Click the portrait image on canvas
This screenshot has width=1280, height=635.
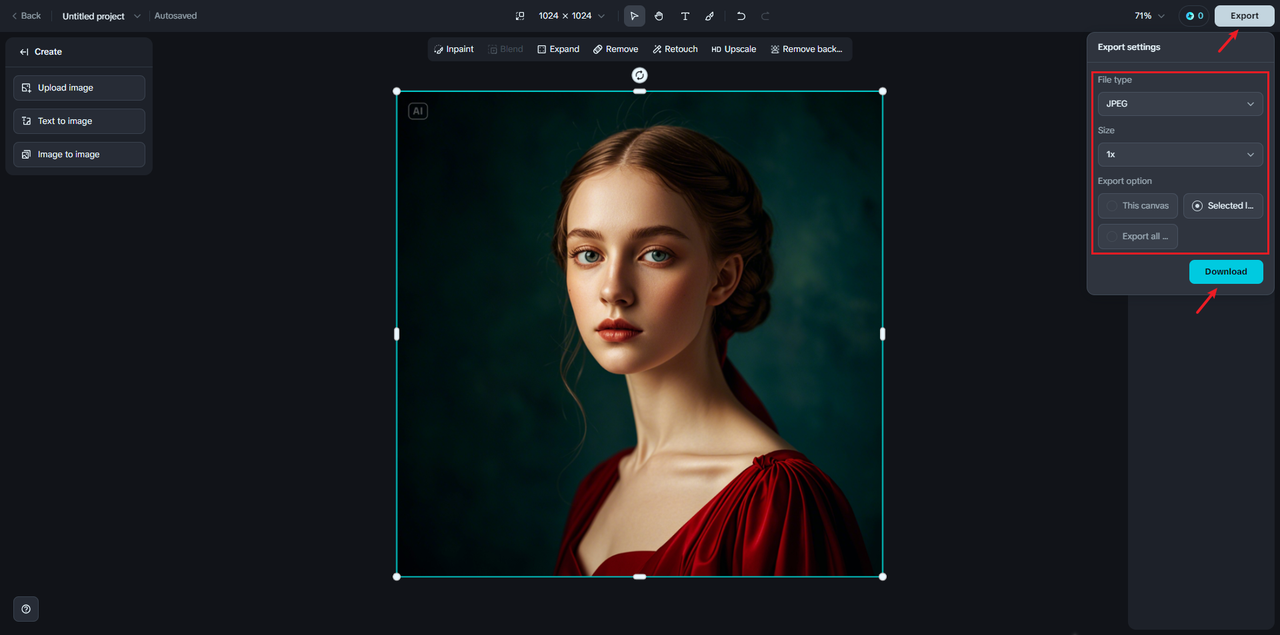click(x=640, y=334)
